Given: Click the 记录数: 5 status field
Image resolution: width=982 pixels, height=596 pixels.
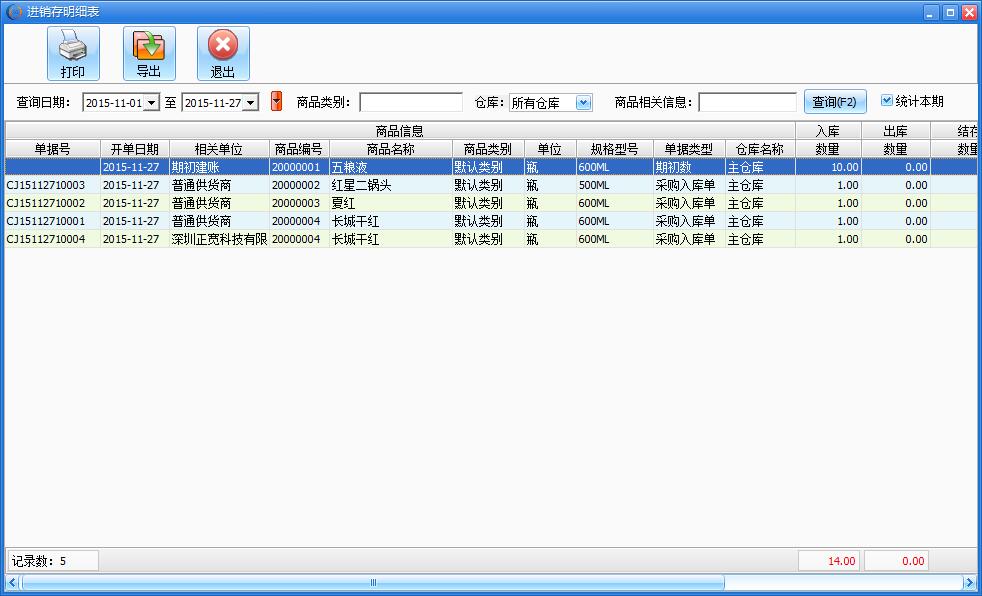Looking at the screenshot, I should coord(53,561).
